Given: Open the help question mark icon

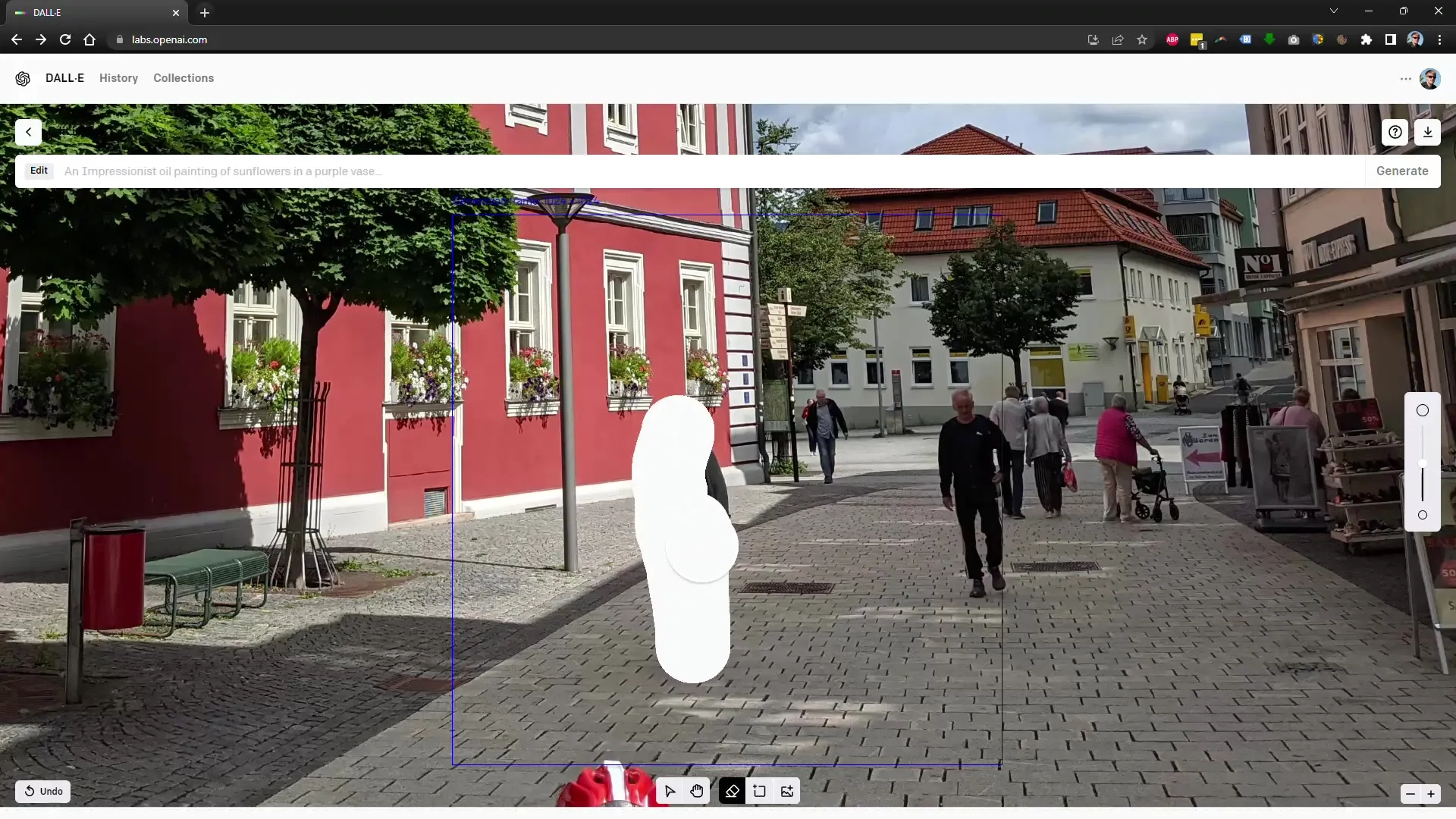Looking at the screenshot, I should (1395, 132).
